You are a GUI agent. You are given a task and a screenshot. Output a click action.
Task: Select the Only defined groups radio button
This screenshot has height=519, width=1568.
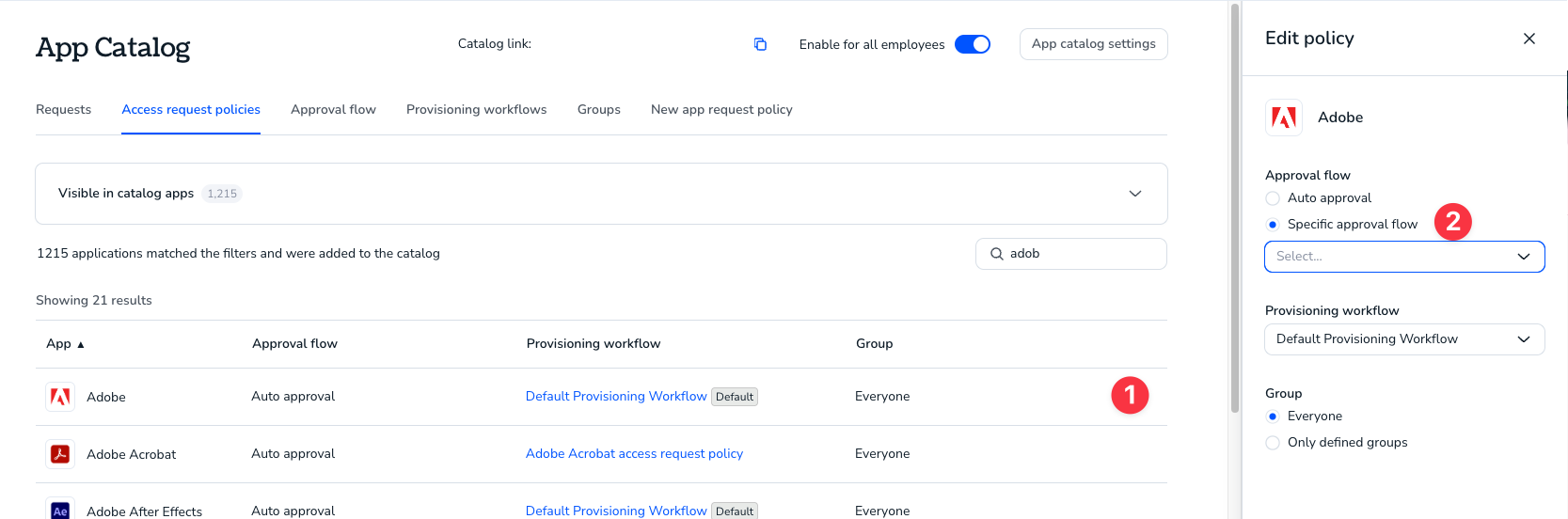pyautogui.click(x=1273, y=443)
